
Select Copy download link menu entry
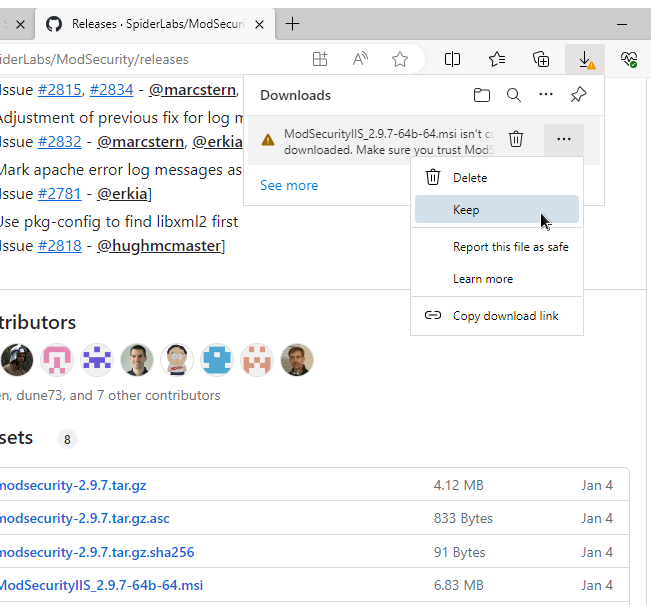pyautogui.click(x=497, y=316)
